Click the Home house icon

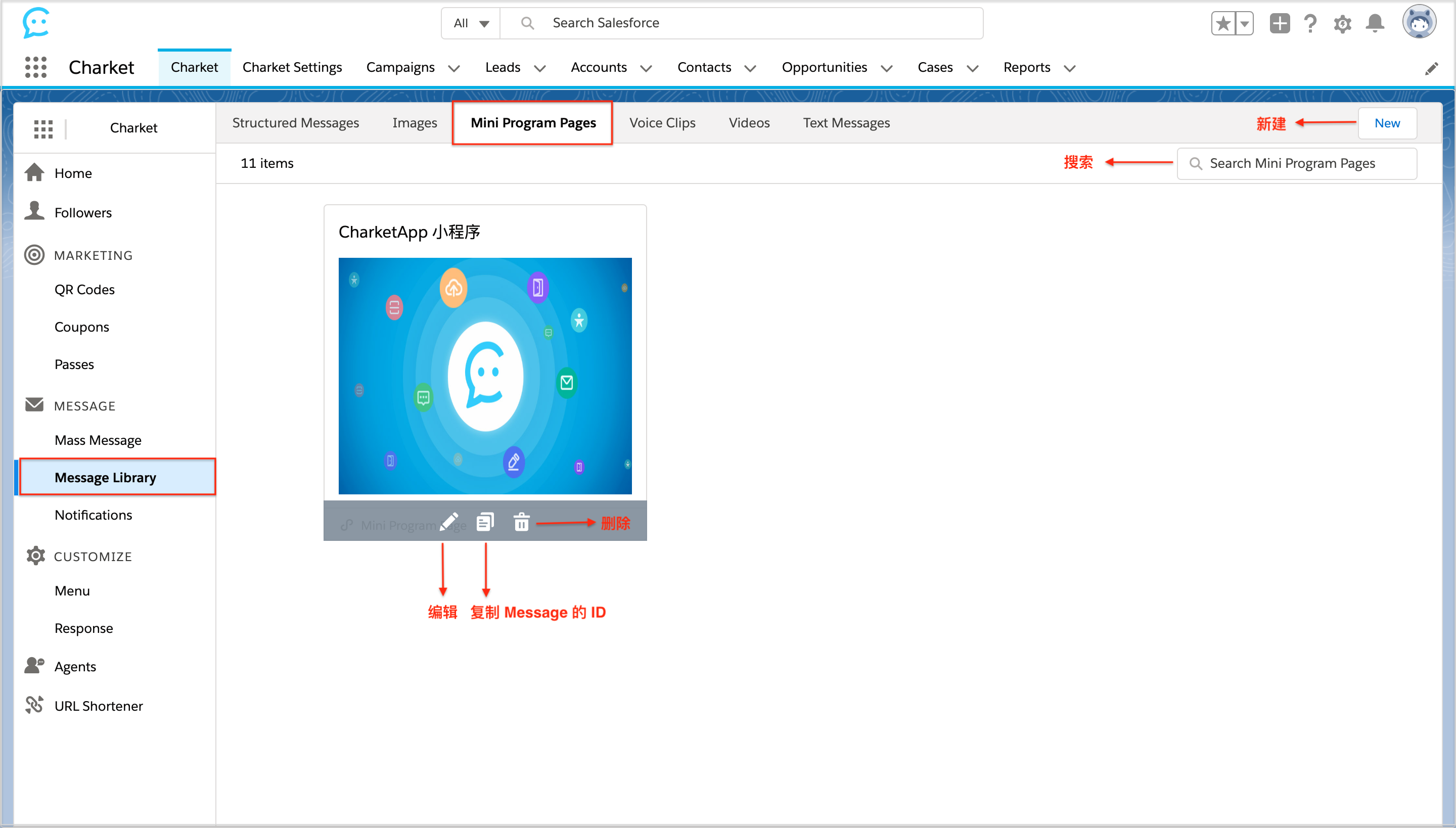pyautogui.click(x=35, y=172)
